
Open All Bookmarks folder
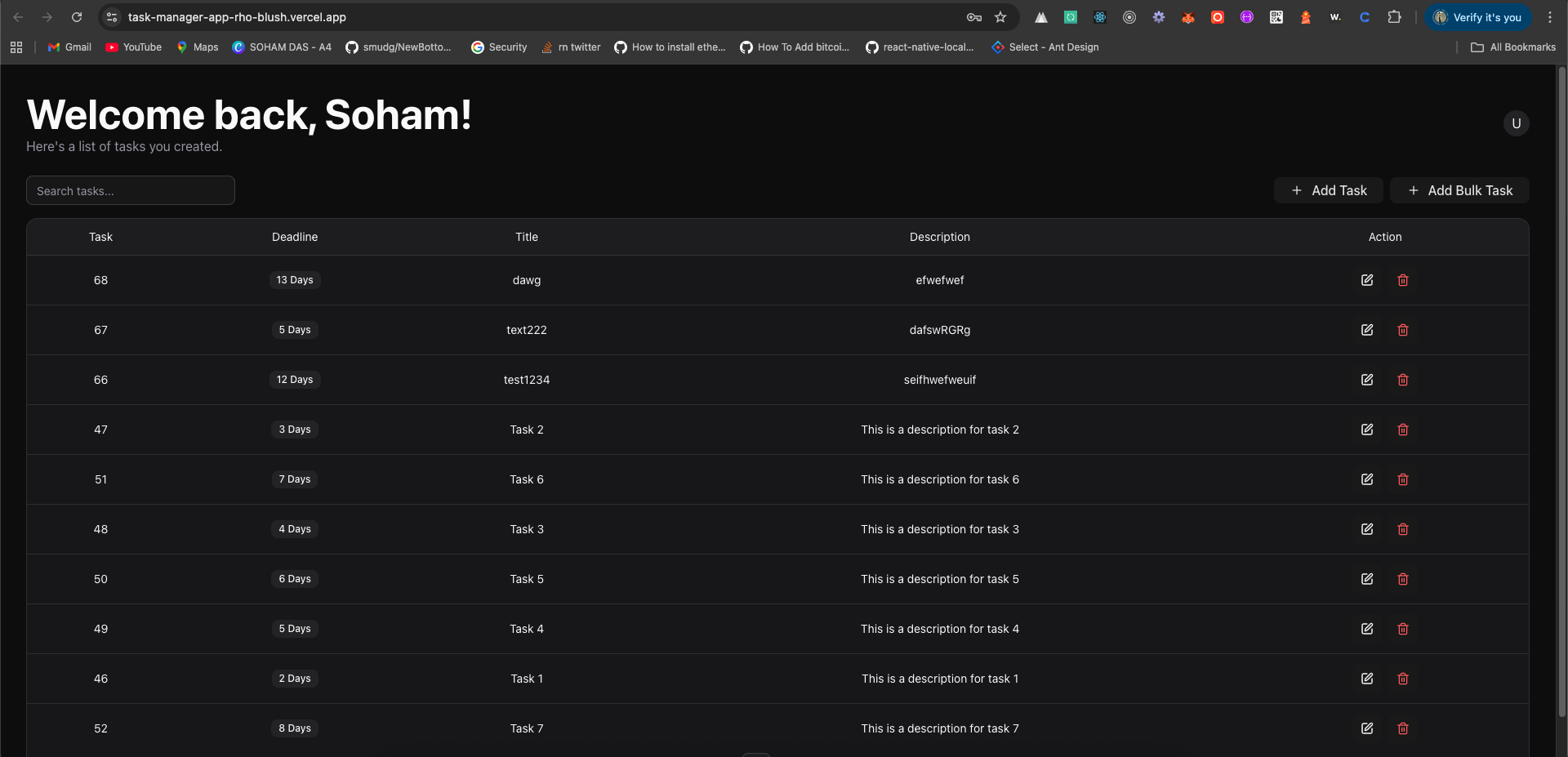coord(1513,47)
